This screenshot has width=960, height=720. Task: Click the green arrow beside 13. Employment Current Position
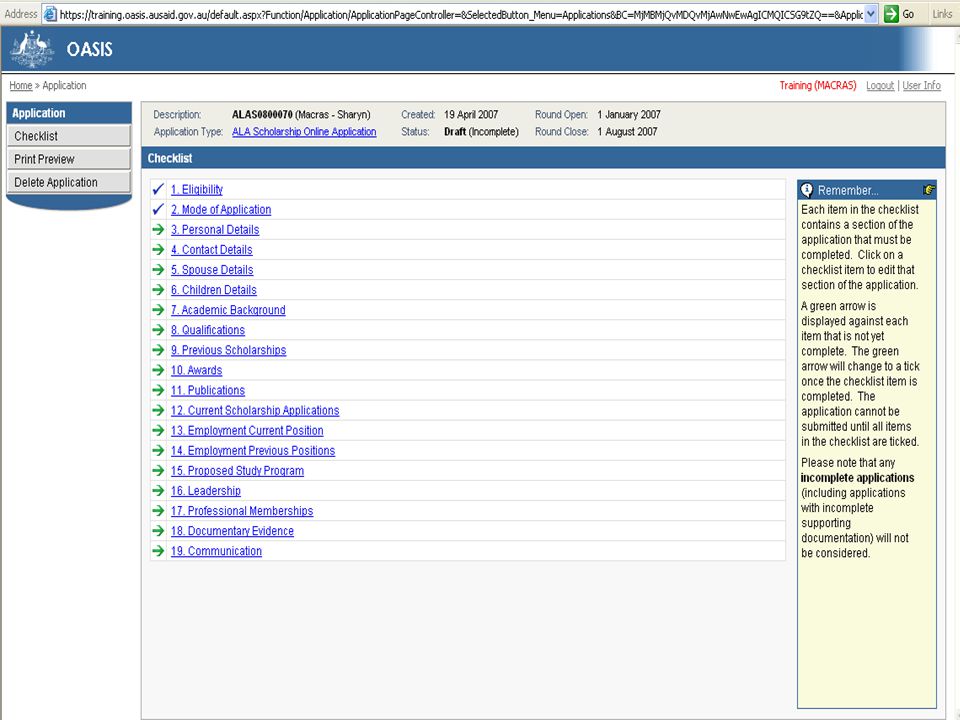coord(158,430)
